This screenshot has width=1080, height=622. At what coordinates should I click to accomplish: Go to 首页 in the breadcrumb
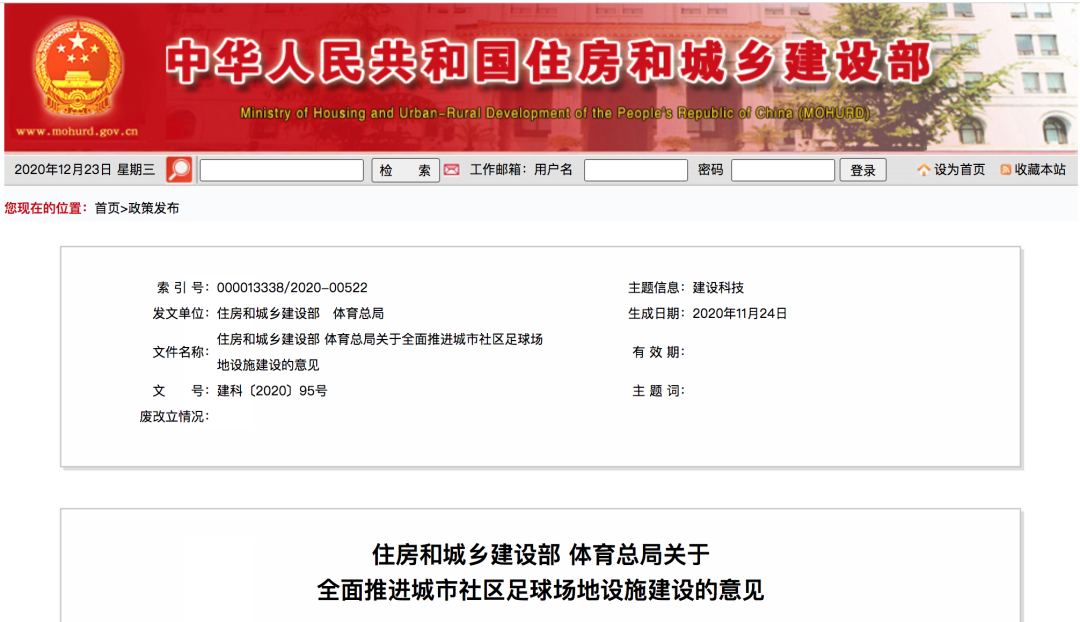pos(107,208)
